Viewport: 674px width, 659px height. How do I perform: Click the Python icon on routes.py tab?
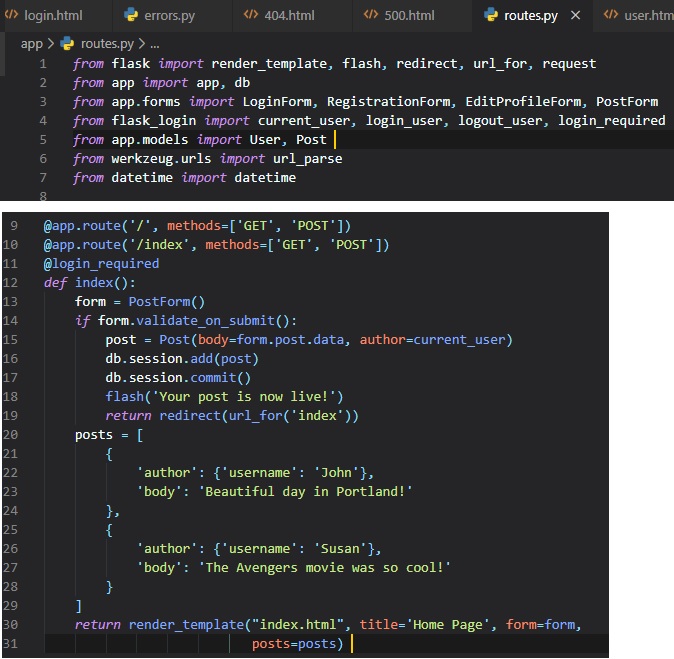point(491,16)
